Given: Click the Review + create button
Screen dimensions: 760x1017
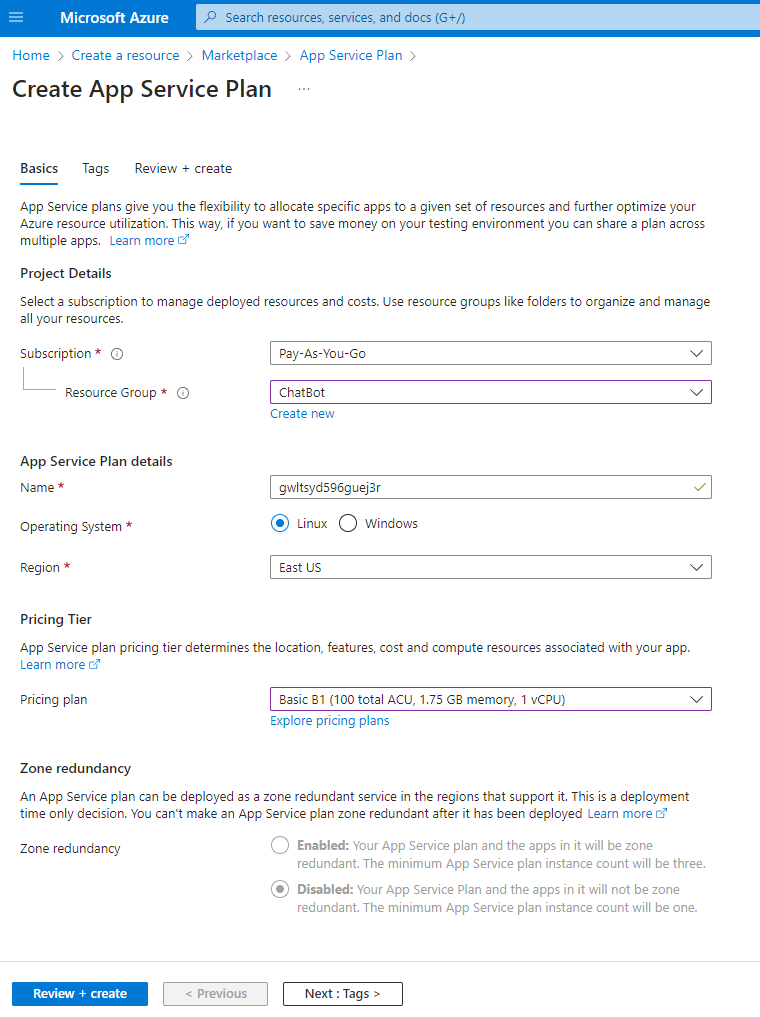Looking at the screenshot, I should click(80, 994).
